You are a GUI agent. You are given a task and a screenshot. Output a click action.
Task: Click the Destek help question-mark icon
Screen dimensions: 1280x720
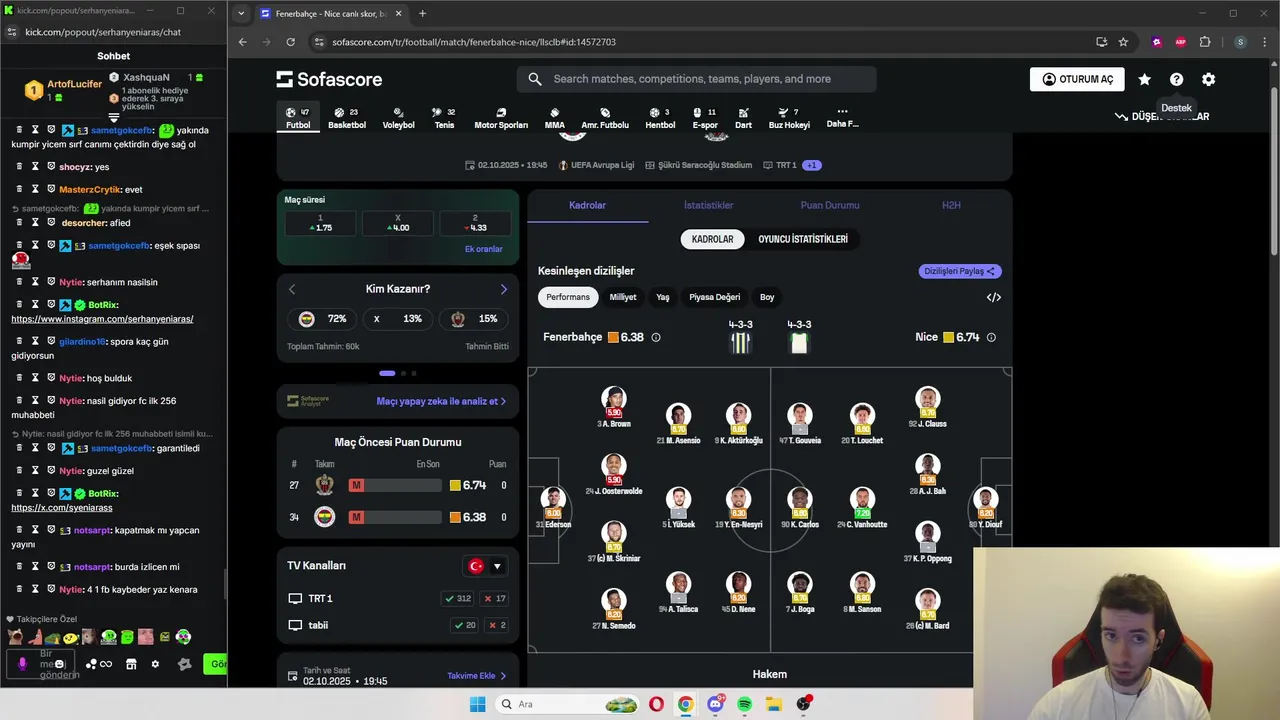[1176, 79]
